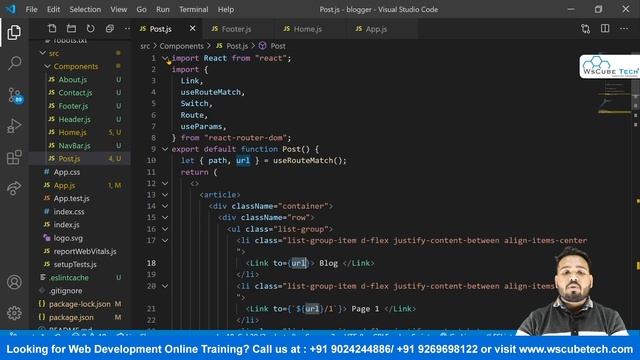This screenshot has width=640, height=360.
Task: Open the Go menu
Action: click(x=141, y=9)
